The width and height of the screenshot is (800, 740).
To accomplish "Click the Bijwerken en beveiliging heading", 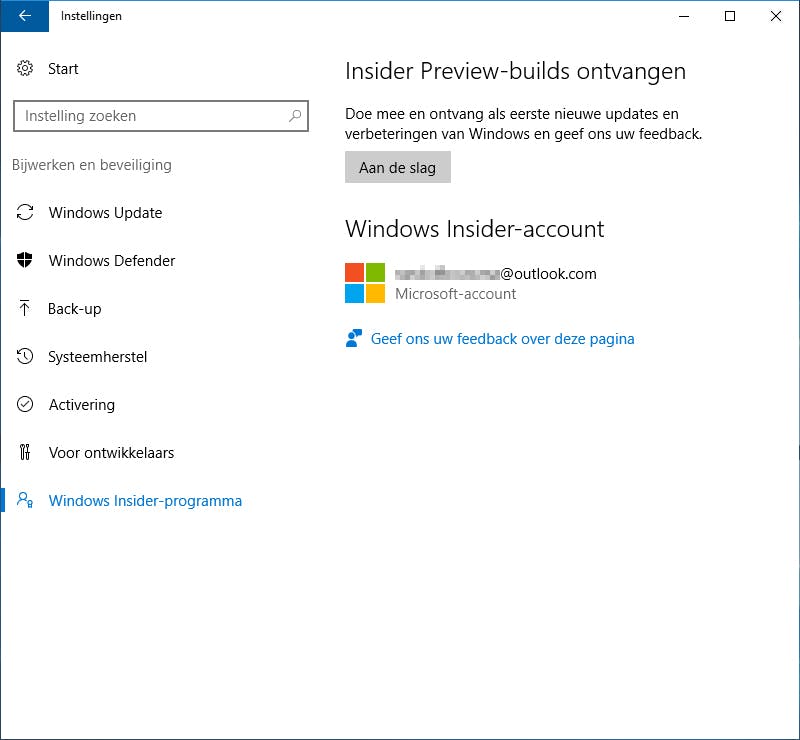I will pyautogui.click(x=92, y=165).
